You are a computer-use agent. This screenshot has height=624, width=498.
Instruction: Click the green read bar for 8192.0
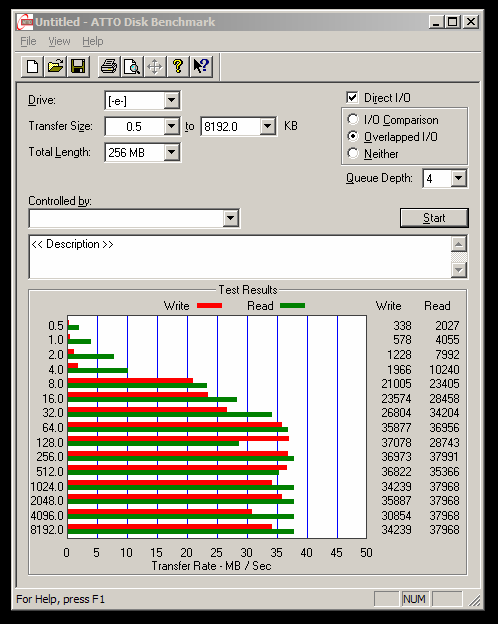181,532
